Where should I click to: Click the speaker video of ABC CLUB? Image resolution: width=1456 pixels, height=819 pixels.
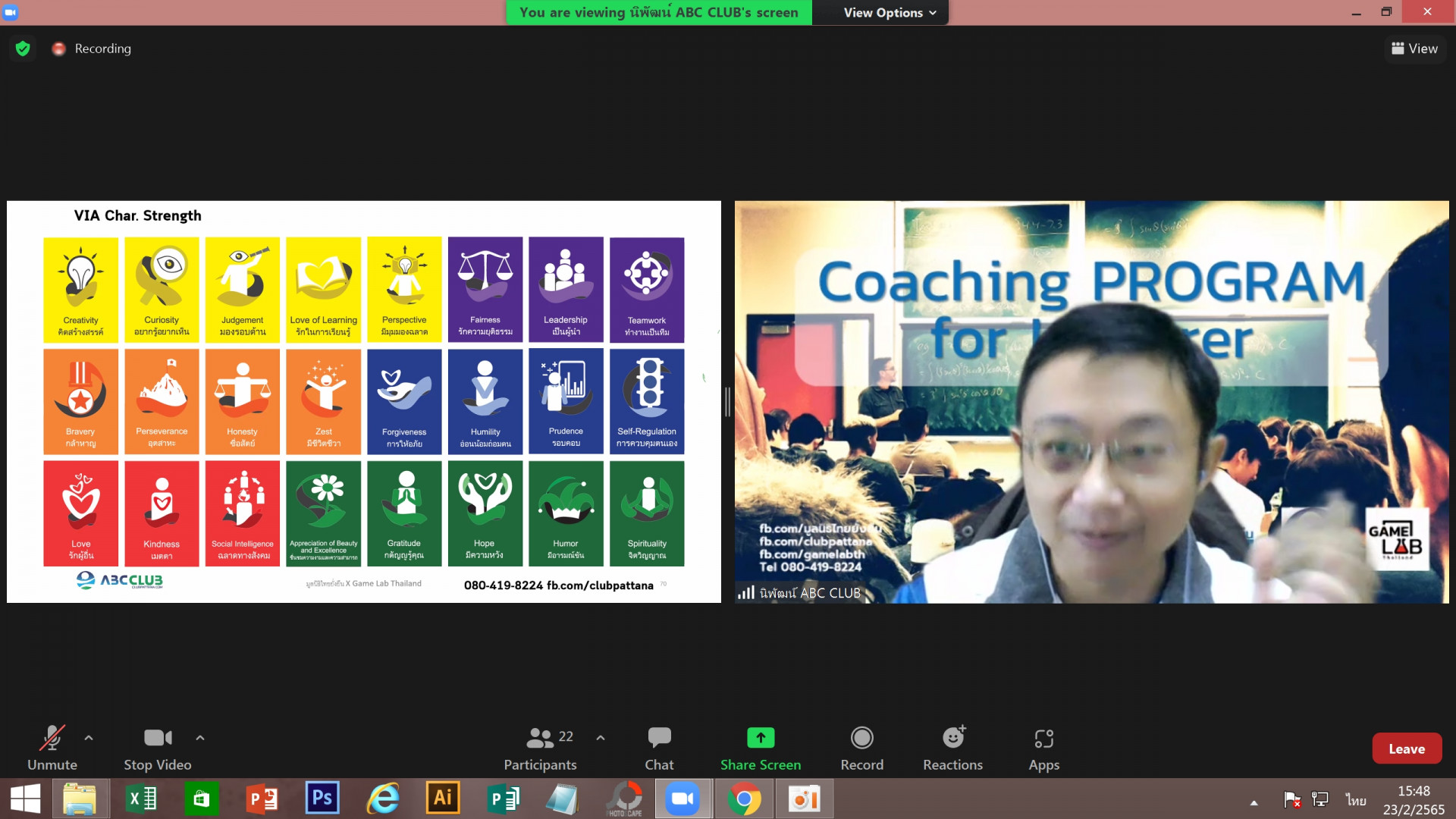point(1091,402)
